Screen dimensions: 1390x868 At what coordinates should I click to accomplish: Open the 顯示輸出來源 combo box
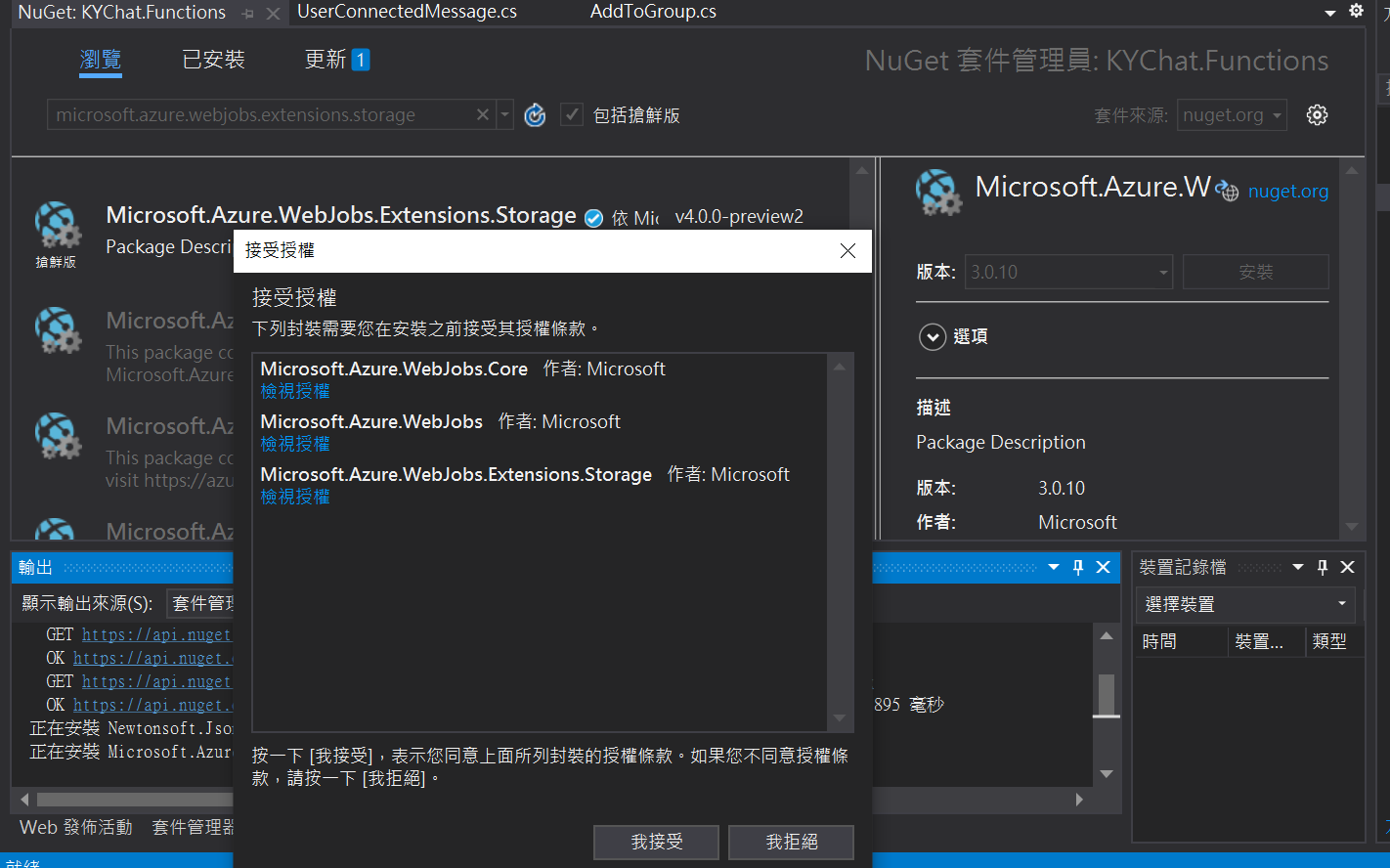(201, 603)
